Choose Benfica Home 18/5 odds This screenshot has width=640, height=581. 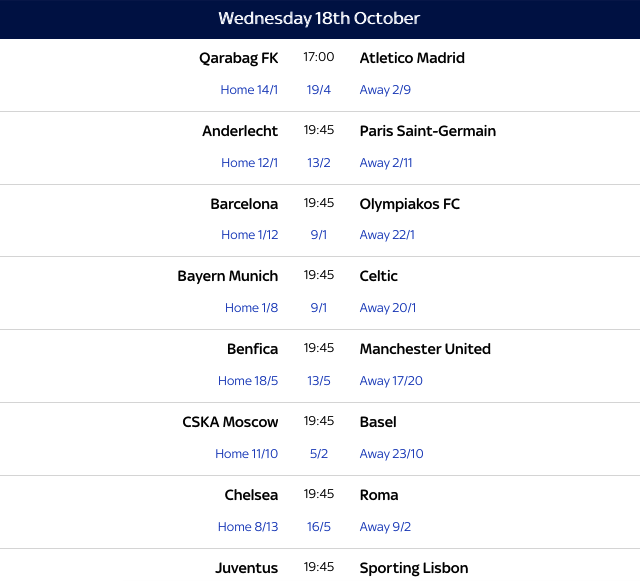pos(248,381)
